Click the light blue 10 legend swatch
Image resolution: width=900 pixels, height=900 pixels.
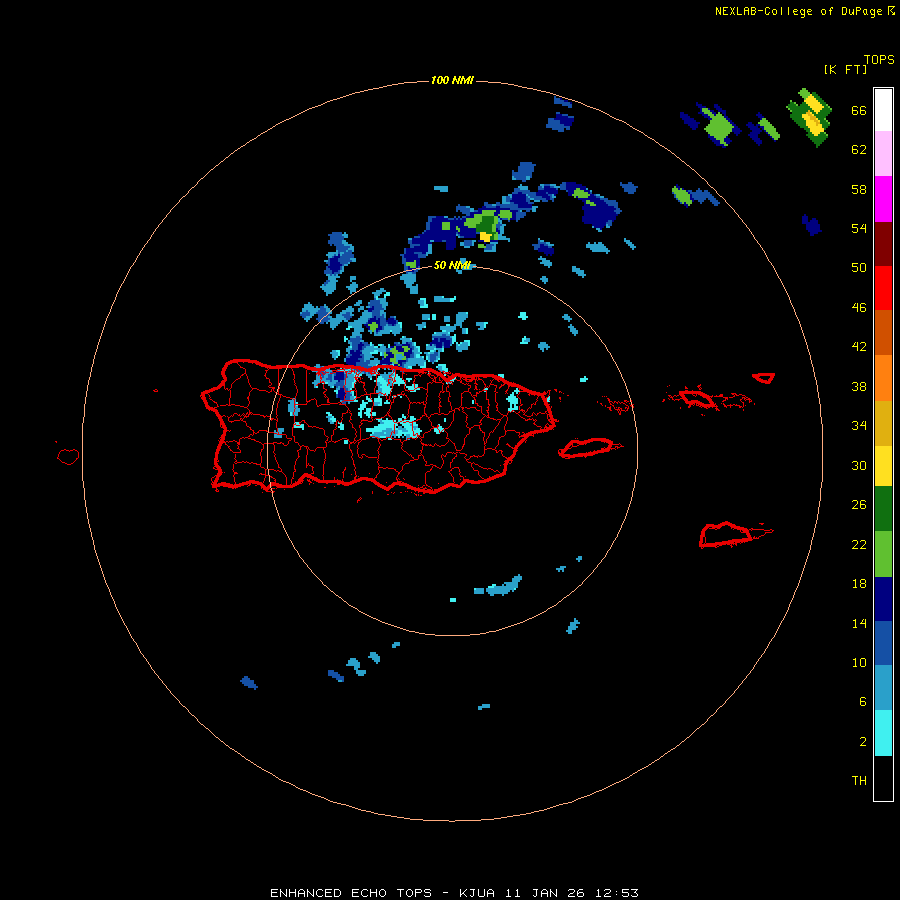click(883, 687)
